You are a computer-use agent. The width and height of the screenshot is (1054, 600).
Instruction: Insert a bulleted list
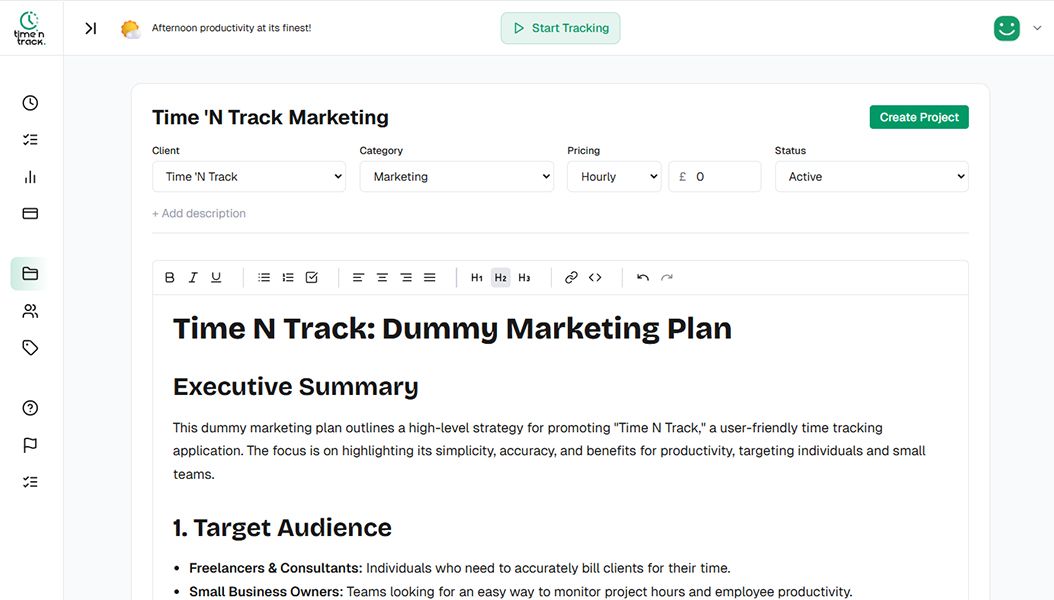tap(264, 277)
